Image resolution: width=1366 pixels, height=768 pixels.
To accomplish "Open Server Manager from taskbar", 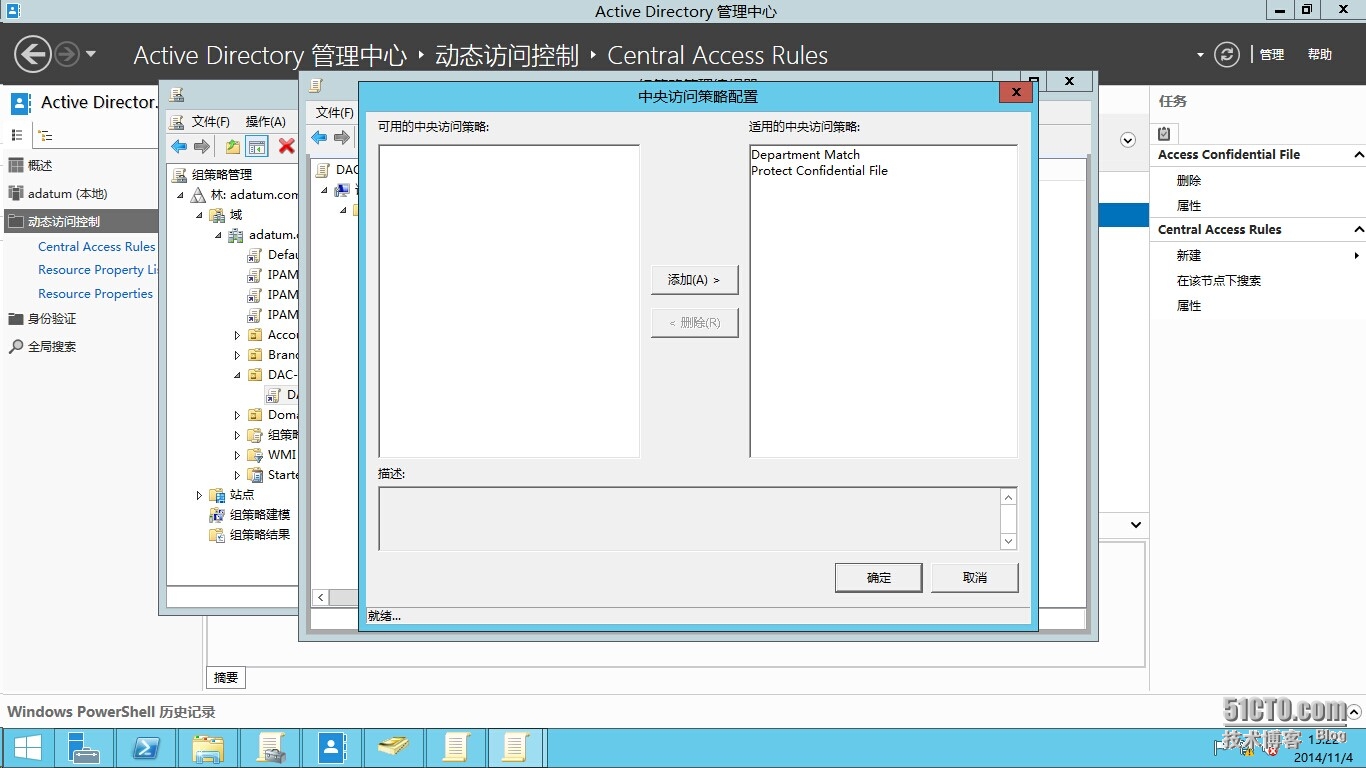I will (x=84, y=748).
